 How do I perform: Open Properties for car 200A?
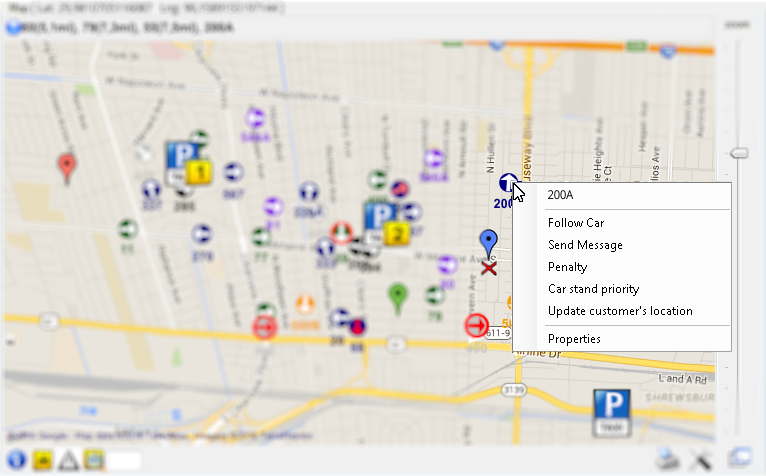click(574, 339)
